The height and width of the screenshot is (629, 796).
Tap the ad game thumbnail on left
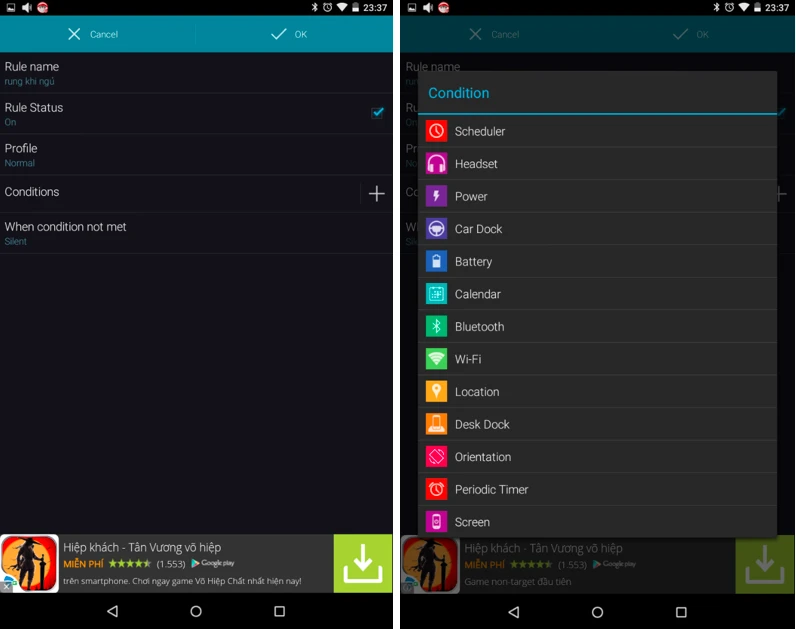(x=29, y=563)
